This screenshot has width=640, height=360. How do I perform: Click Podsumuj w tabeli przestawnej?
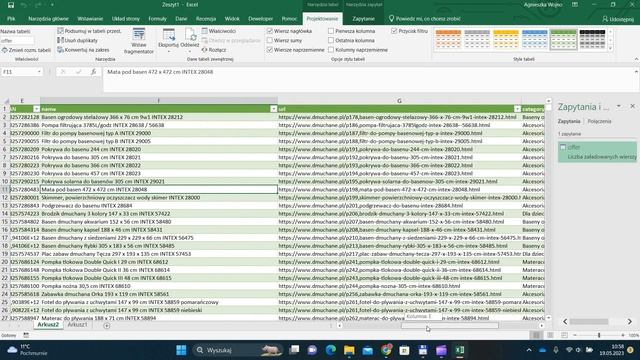coord(89,31)
